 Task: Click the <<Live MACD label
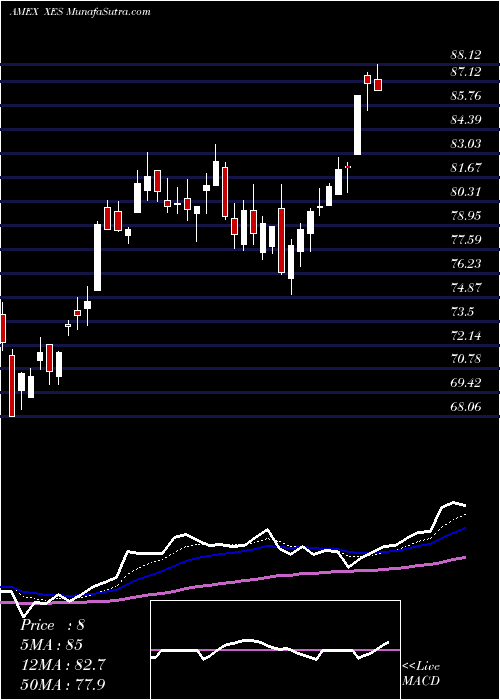pos(421,674)
